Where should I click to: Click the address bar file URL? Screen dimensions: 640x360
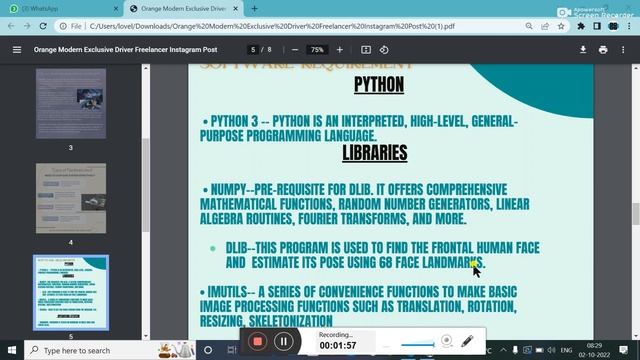point(272,26)
